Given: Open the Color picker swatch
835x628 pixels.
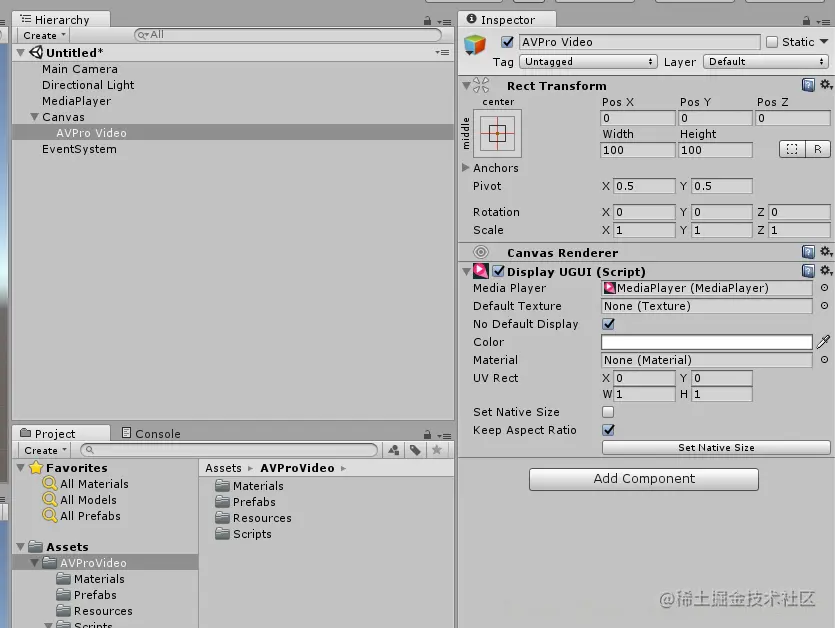Looking at the screenshot, I should 707,342.
